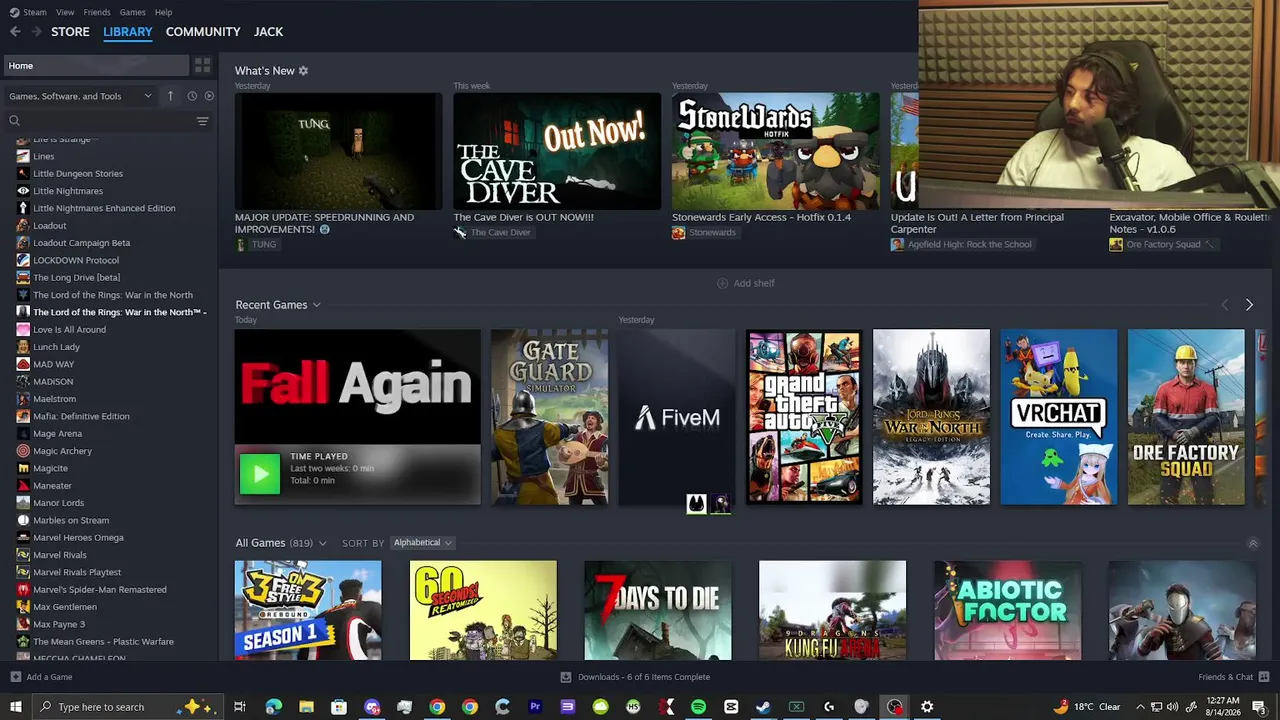Switch to the LIBRARY tab

128,32
